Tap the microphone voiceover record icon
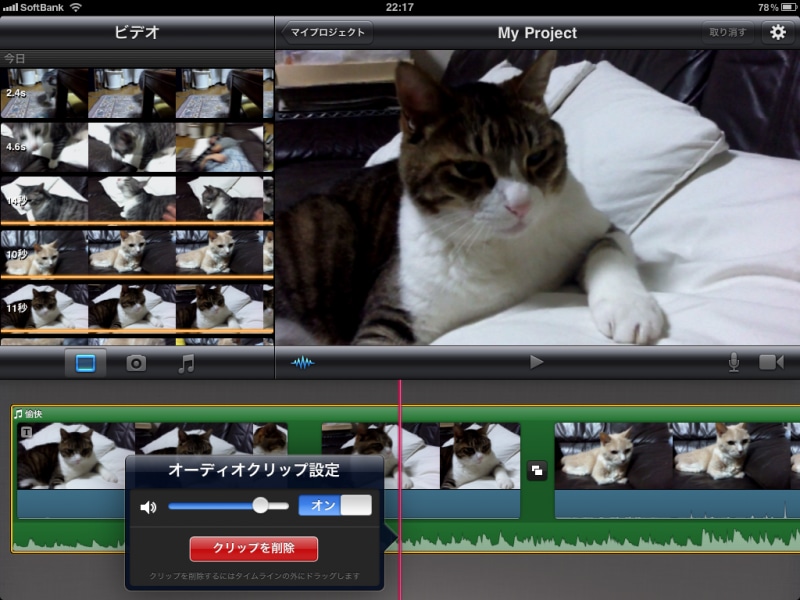800x600 pixels. point(734,362)
